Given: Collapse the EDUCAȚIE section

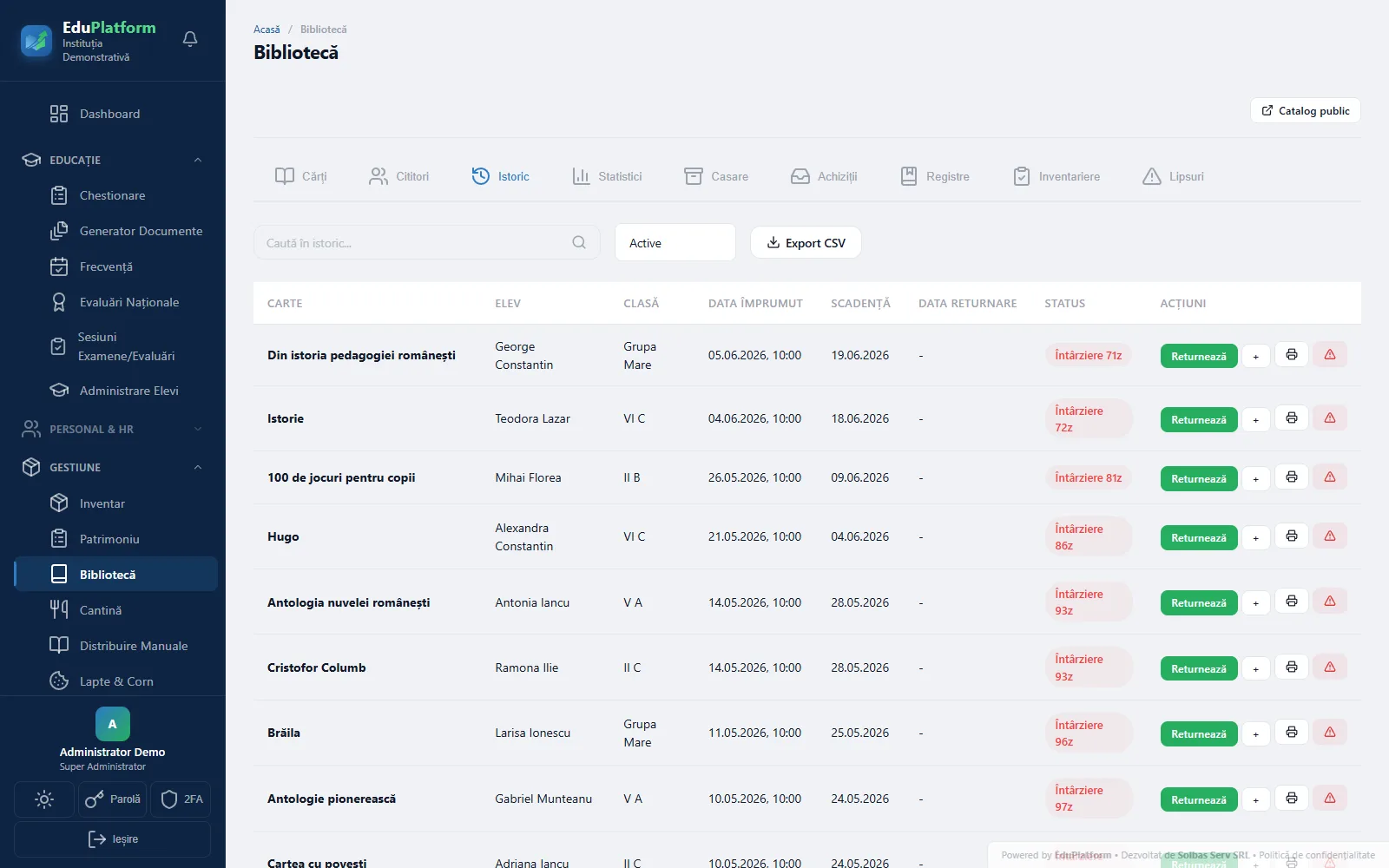Looking at the screenshot, I should tap(113, 160).
